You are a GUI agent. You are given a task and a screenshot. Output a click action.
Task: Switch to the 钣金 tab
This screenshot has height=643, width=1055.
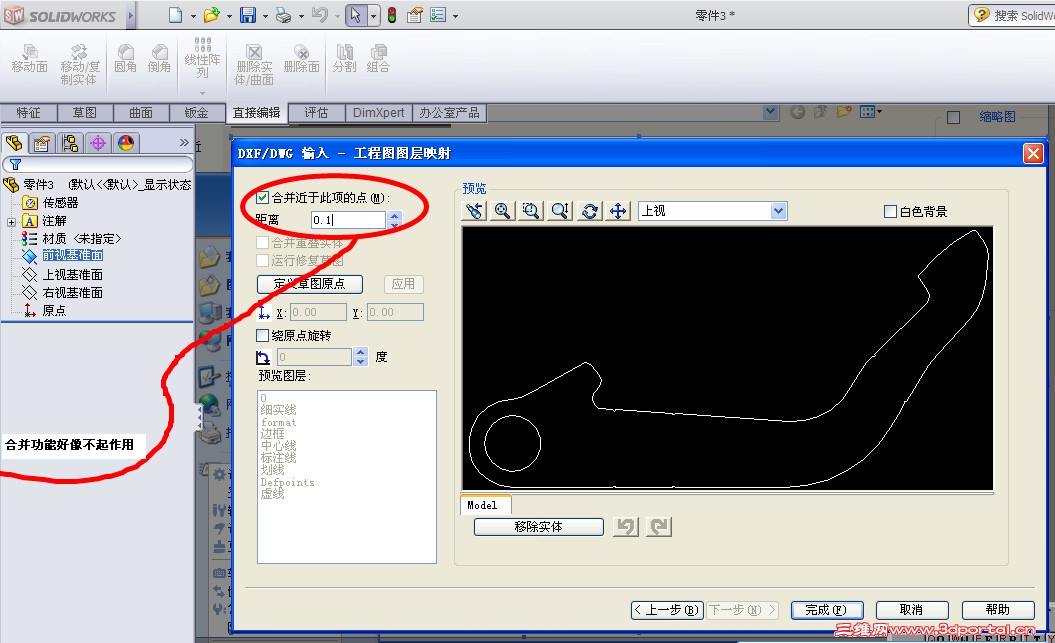tap(196, 113)
